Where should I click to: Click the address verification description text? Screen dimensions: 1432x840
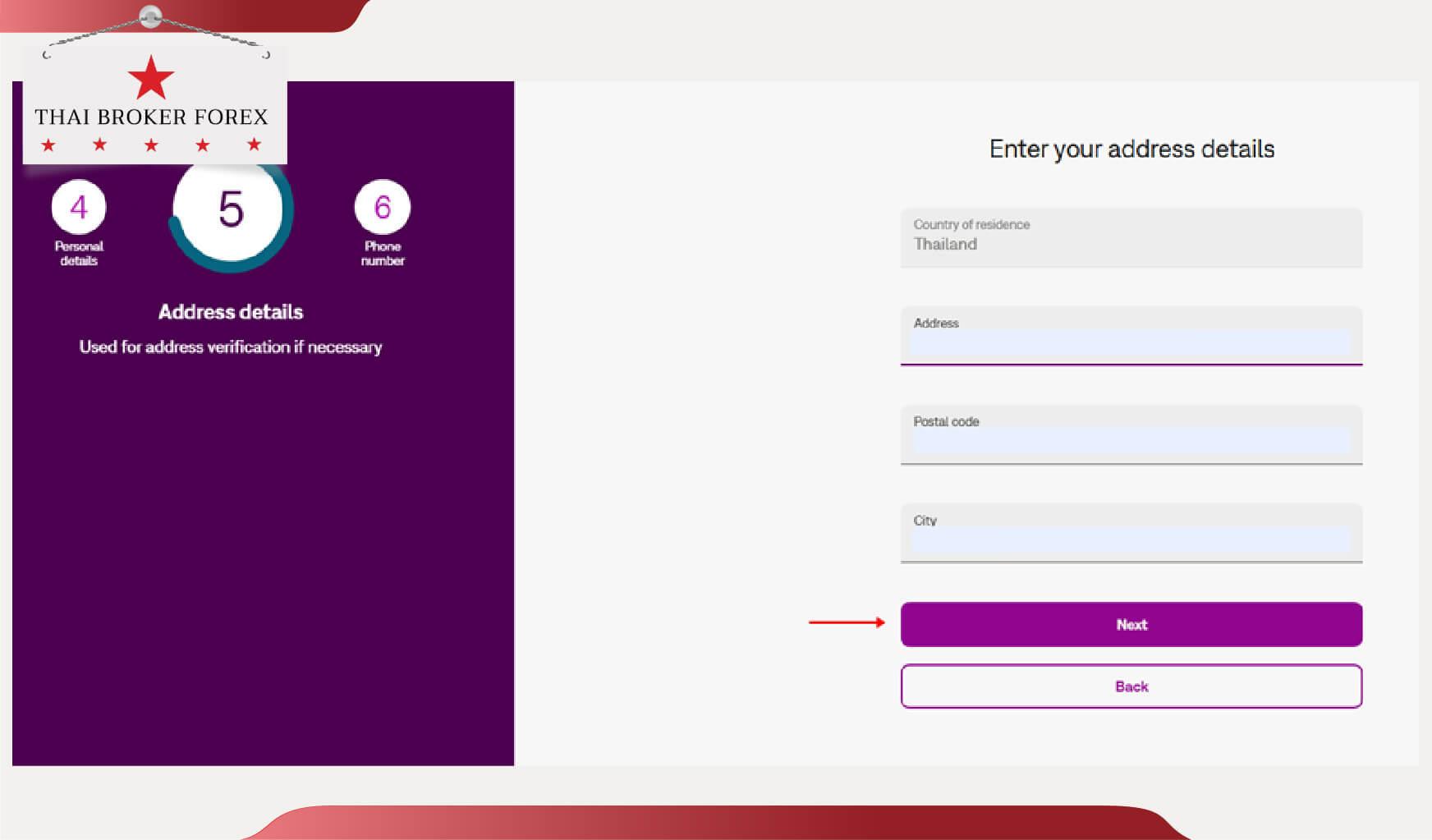(x=231, y=347)
